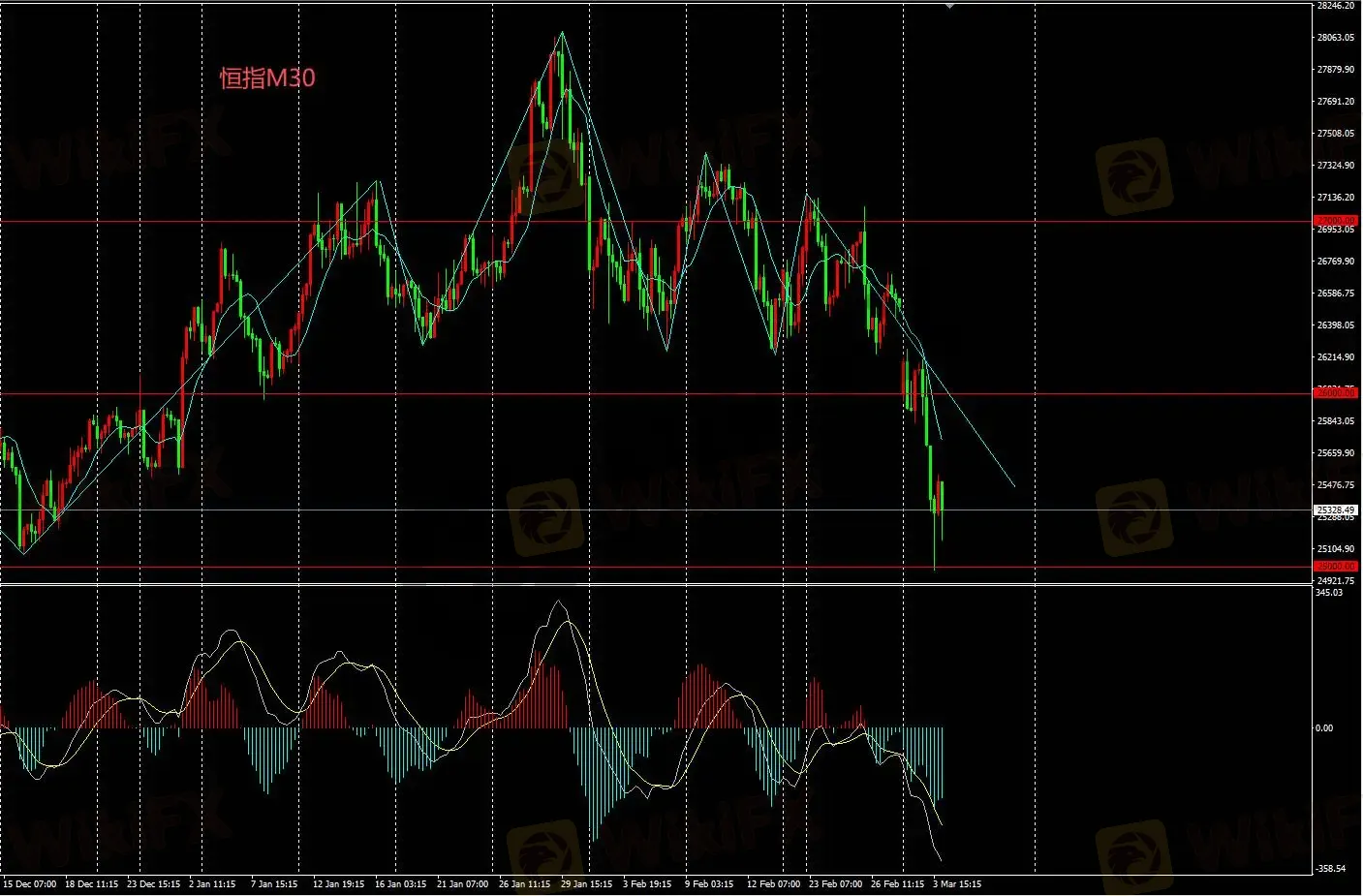Click the 27508.05 price scale label
This screenshot has width=1363, height=896.
click(1335, 134)
